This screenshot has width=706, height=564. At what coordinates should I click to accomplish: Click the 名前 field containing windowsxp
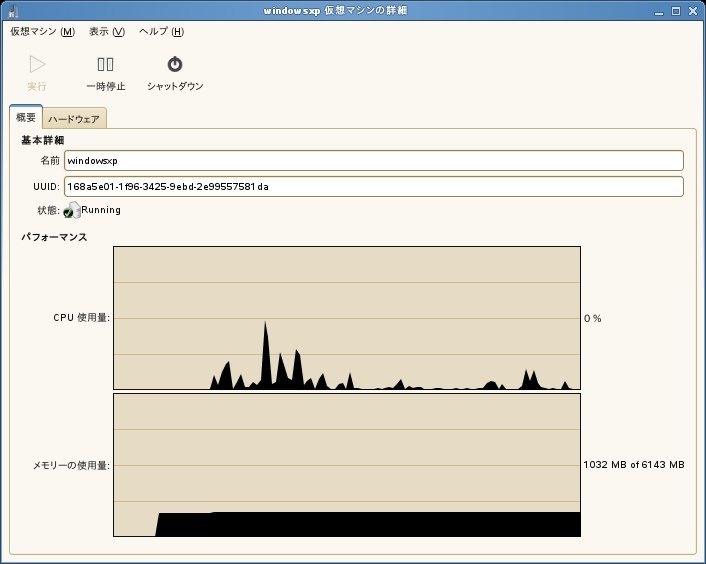coord(374,161)
